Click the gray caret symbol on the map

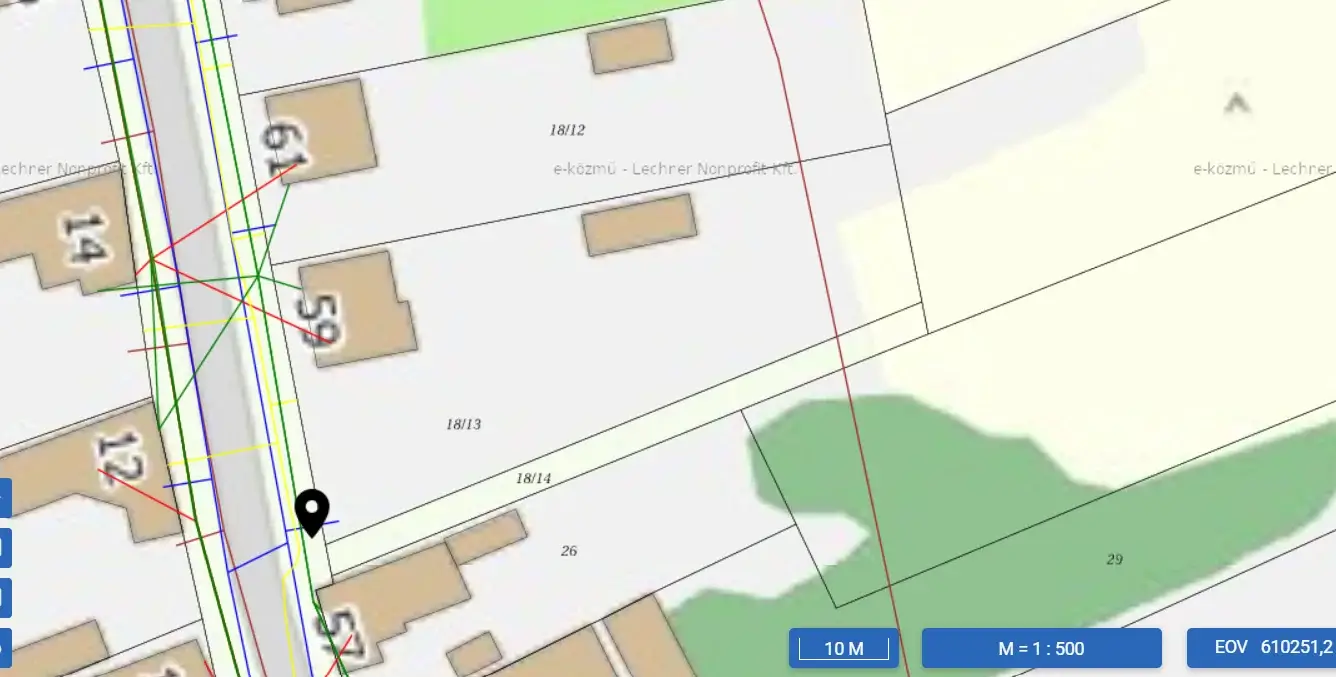tap(1238, 102)
